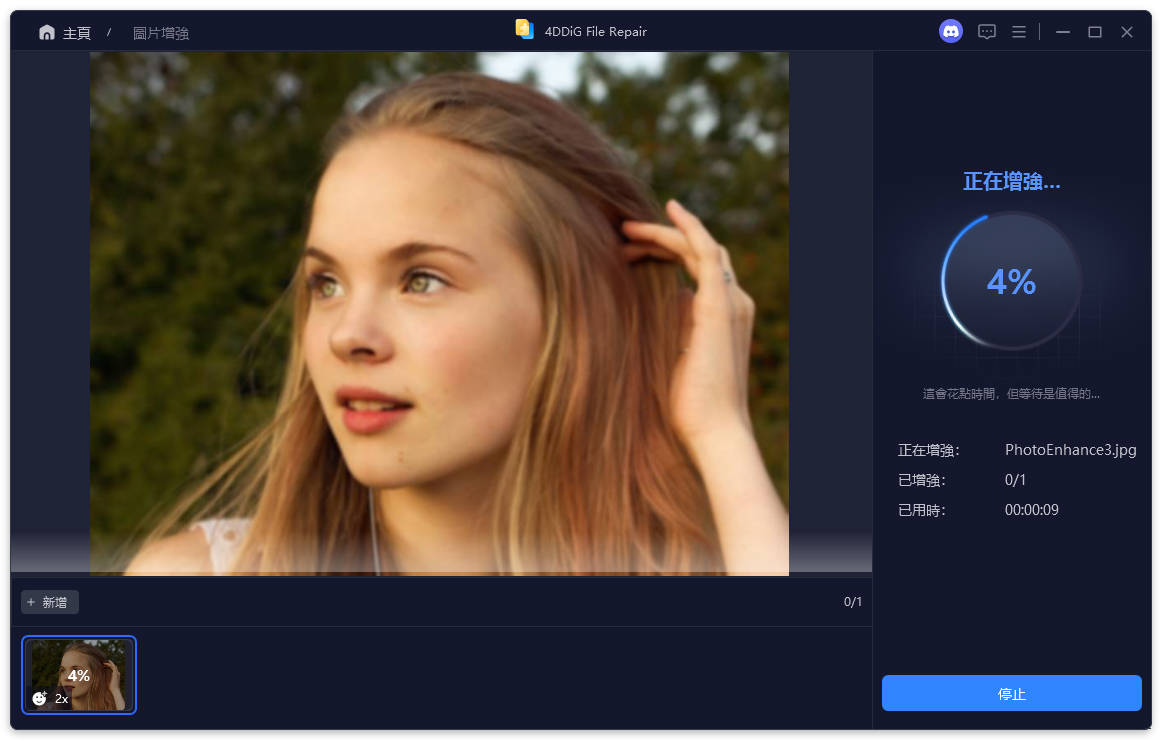
Task: Click the 正在增強 status heading
Action: point(1011,181)
